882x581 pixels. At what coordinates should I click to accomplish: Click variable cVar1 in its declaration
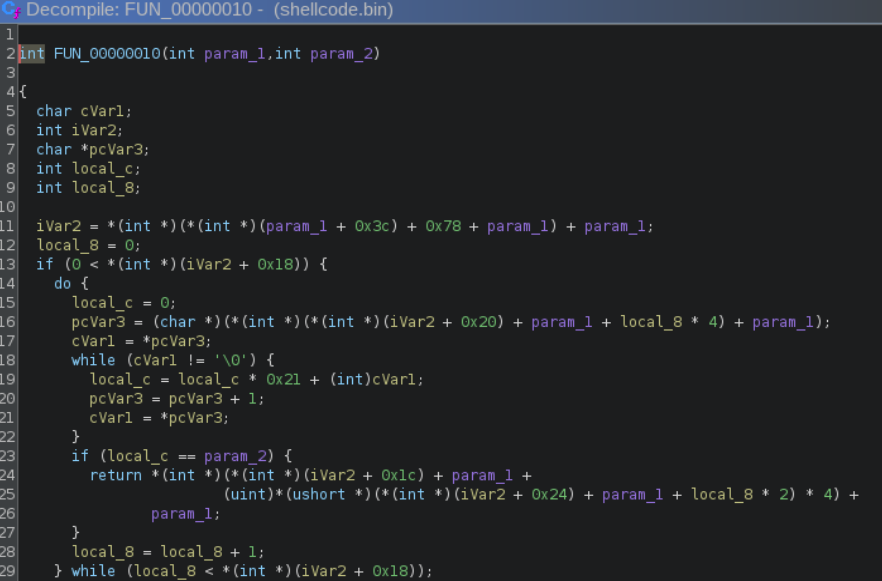102,111
